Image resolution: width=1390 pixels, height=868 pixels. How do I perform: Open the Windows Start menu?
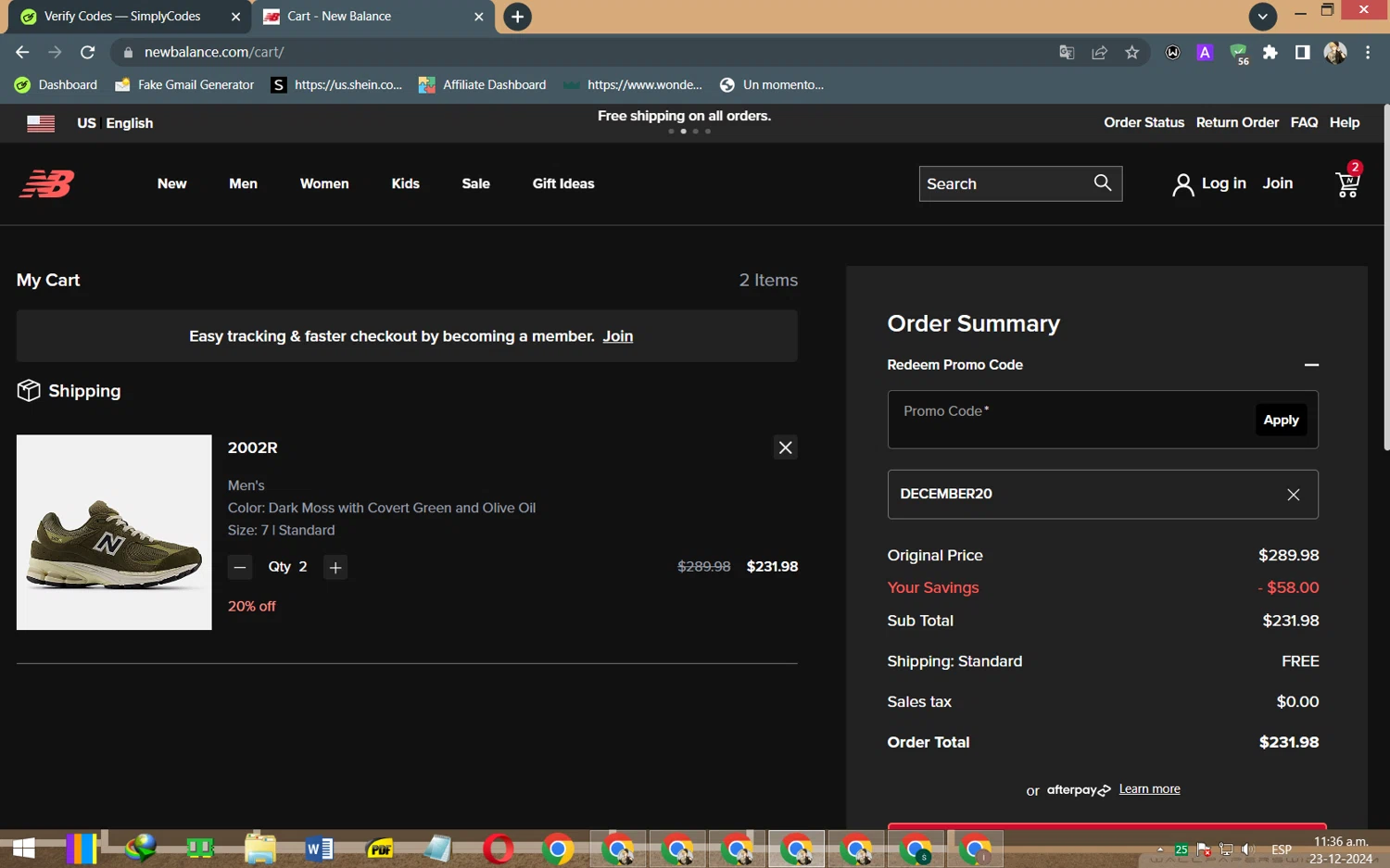(x=23, y=849)
